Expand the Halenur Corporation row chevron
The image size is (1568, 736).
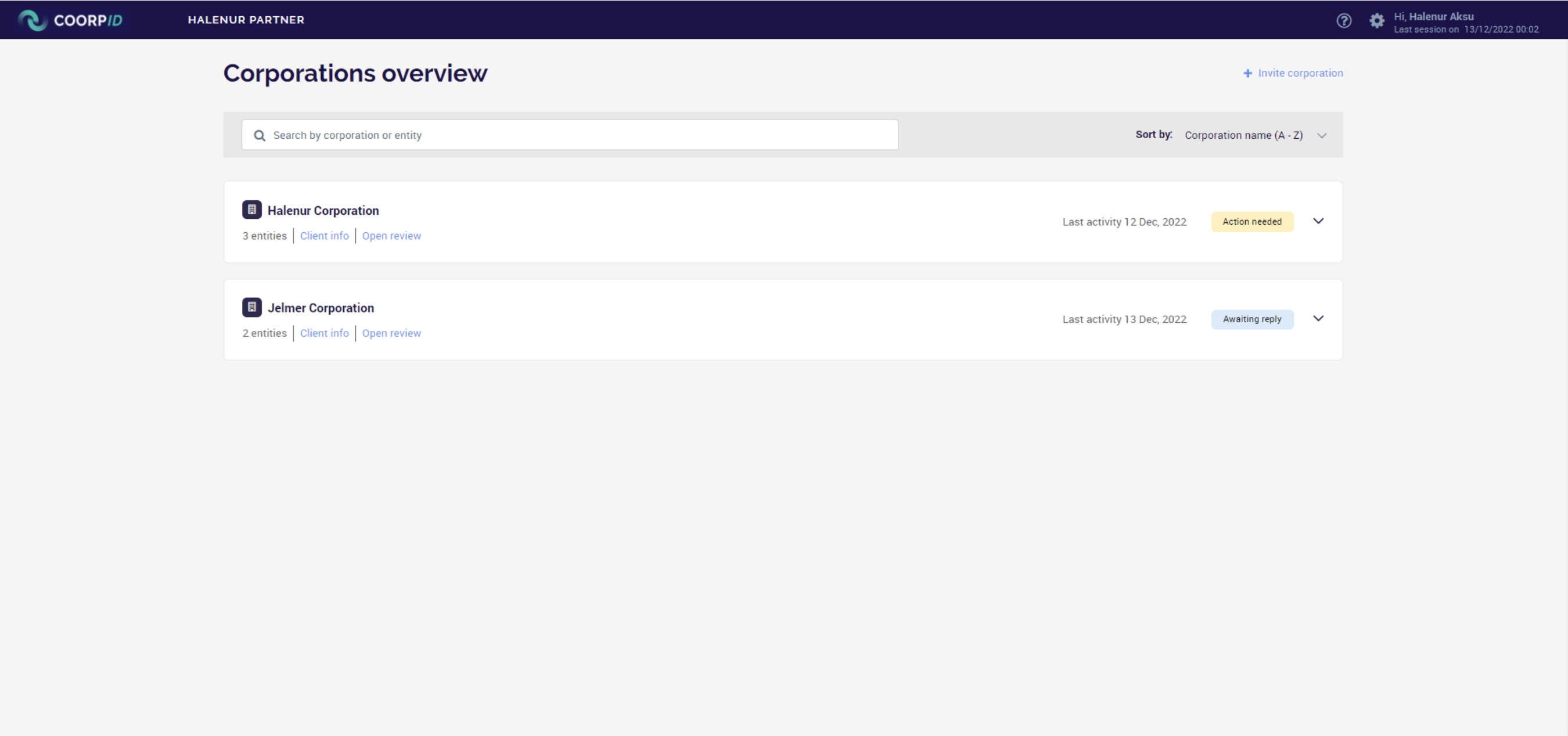click(x=1318, y=221)
